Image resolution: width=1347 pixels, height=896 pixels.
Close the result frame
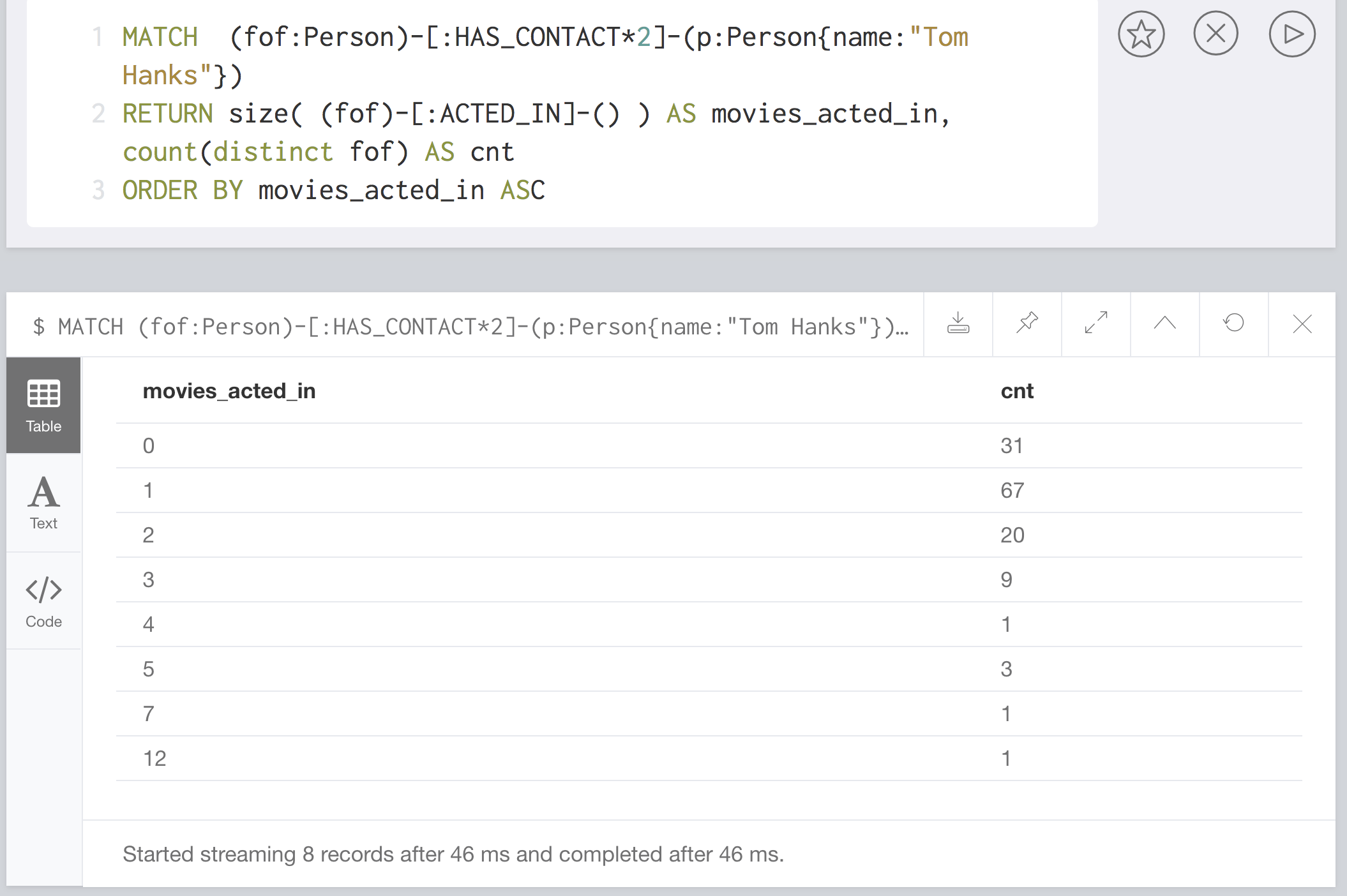pyautogui.click(x=1302, y=324)
